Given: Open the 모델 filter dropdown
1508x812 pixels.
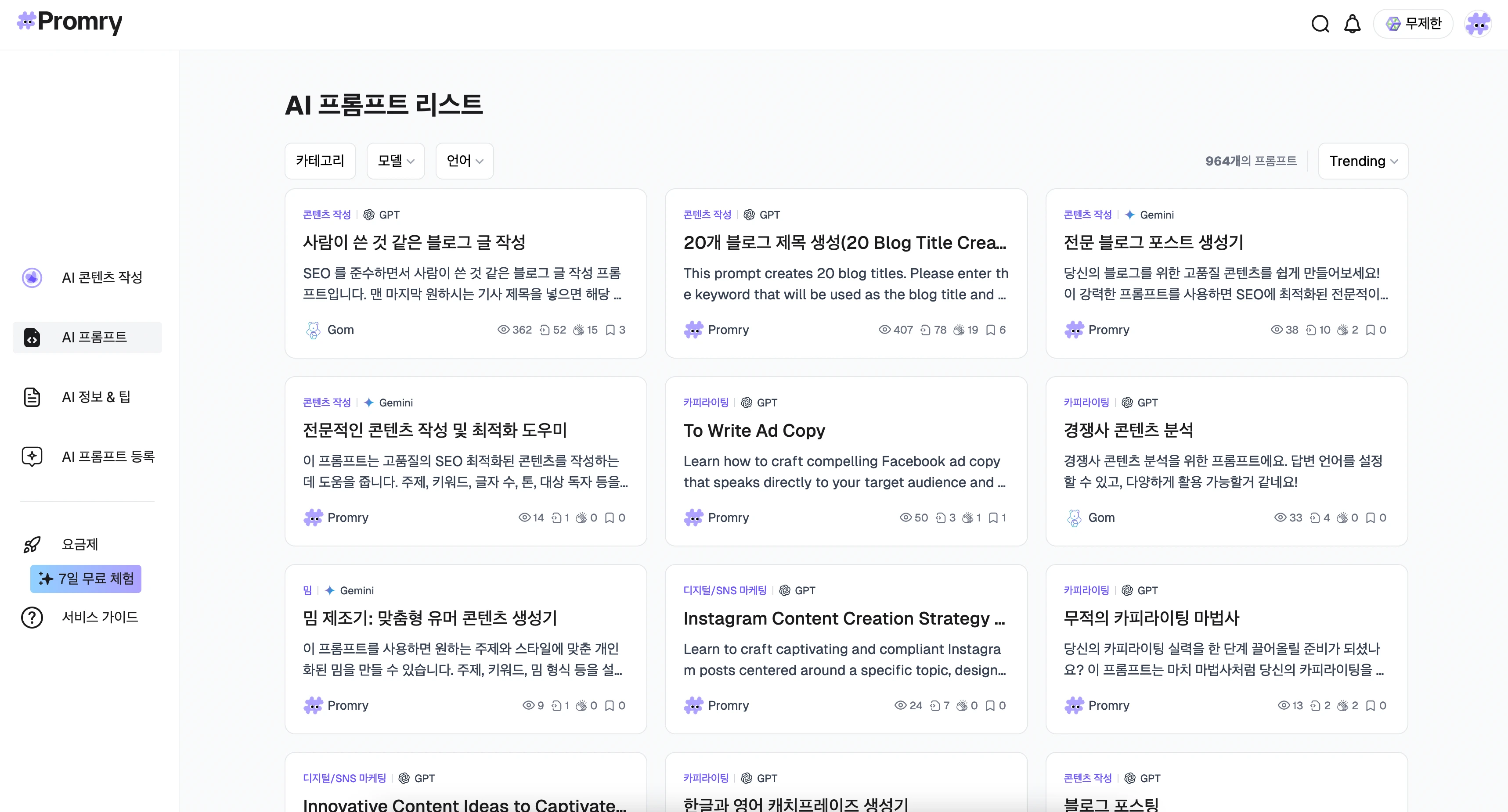Looking at the screenshot, I should (396, 161).
